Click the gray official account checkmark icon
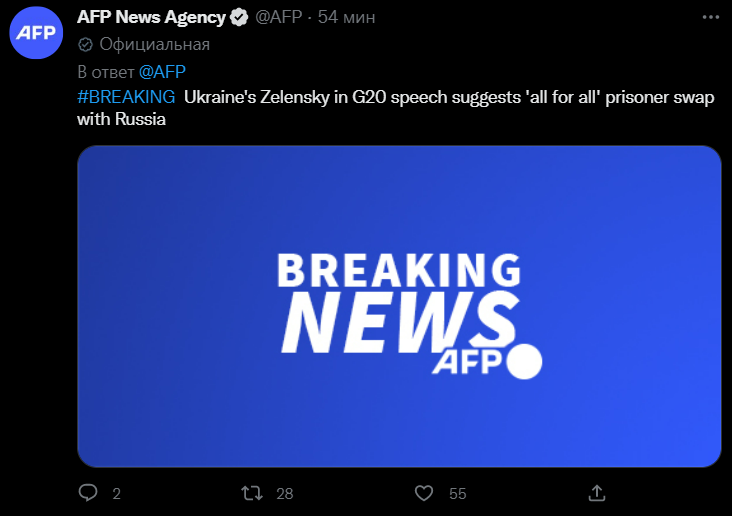732x516 pixels. (x=86, y=44)
